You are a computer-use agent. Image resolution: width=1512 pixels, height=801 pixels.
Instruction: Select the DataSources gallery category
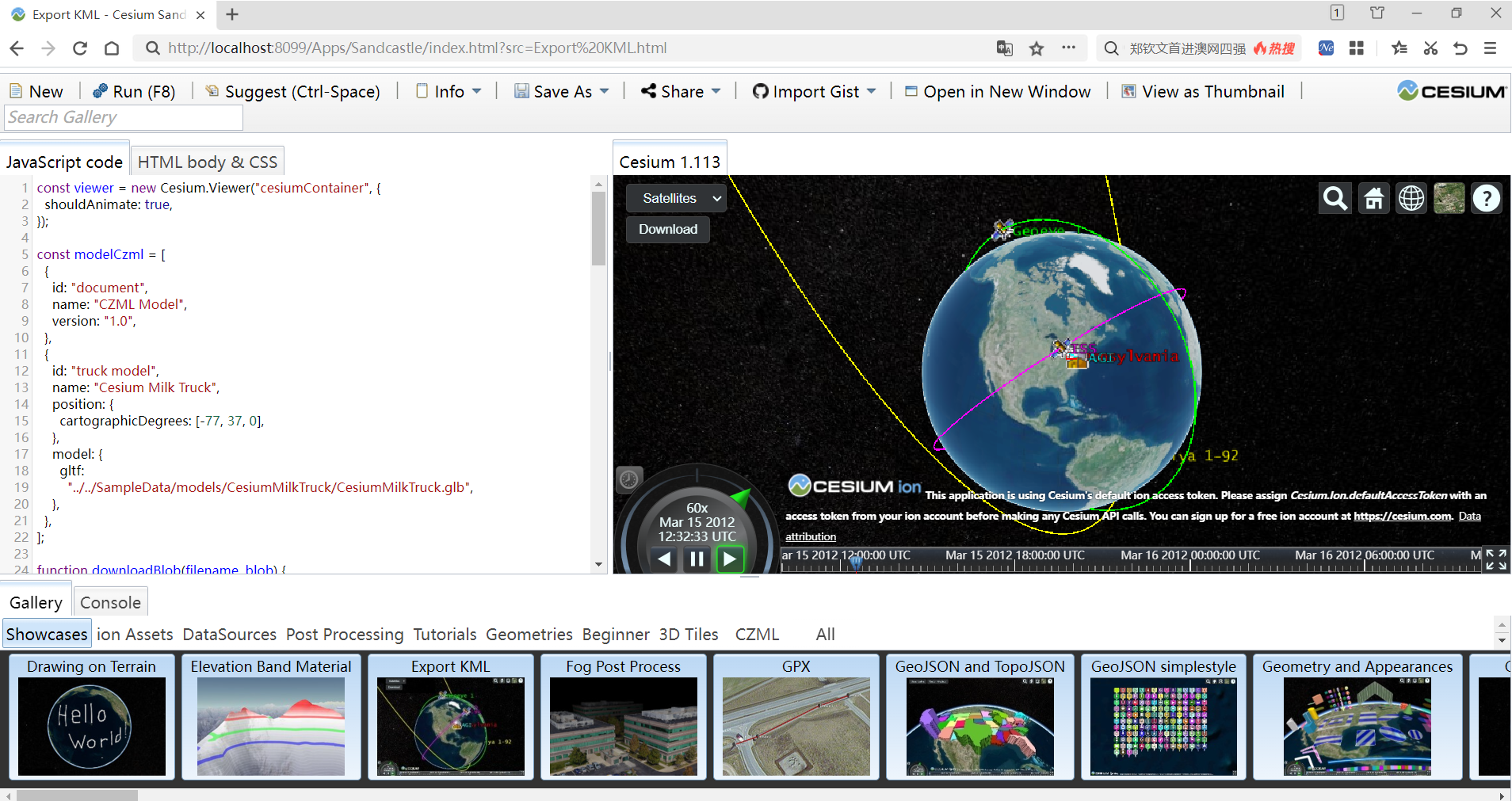pos(229,635)
